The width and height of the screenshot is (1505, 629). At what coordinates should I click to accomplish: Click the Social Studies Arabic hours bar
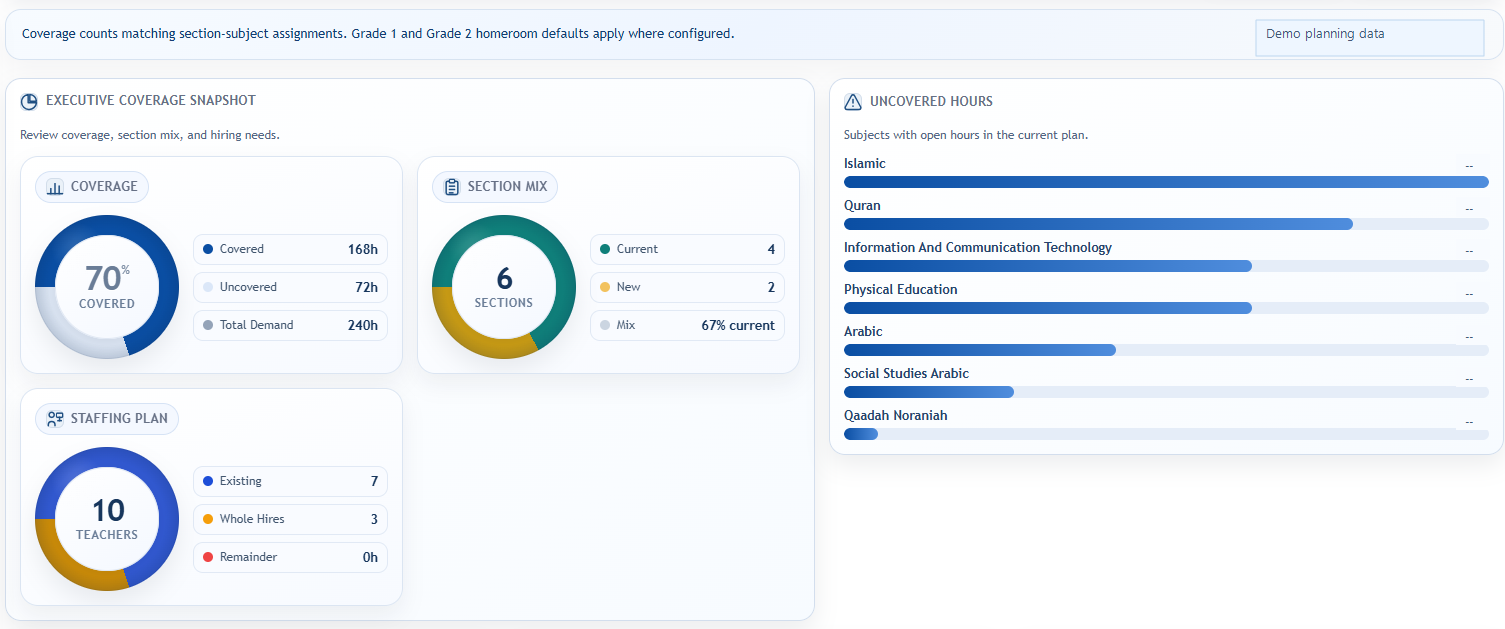(x=1166, y=392)
